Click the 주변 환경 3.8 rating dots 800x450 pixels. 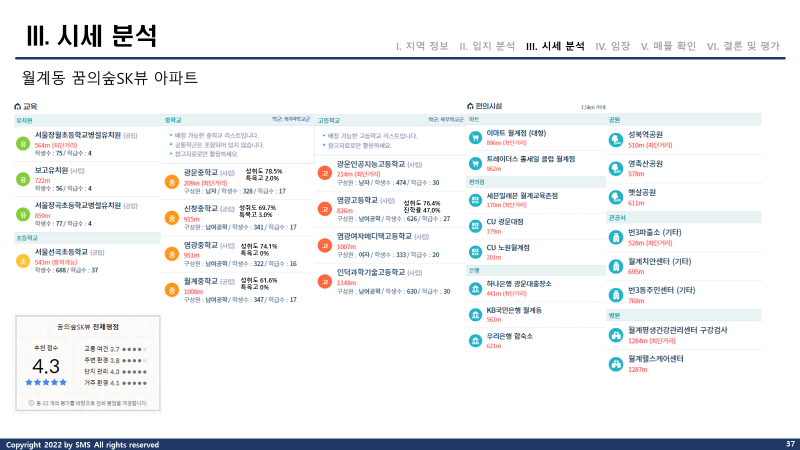(x=134, y=361)
